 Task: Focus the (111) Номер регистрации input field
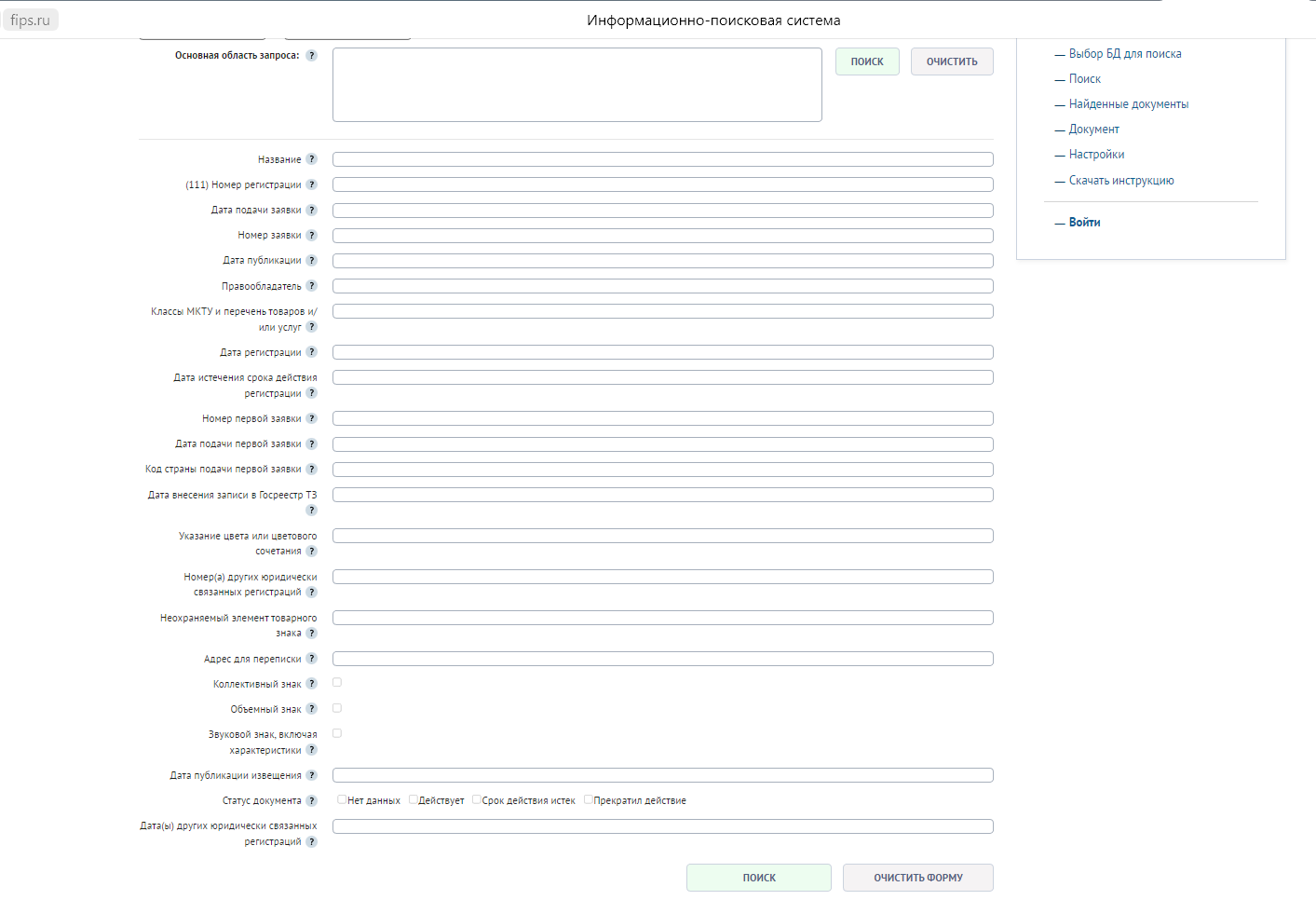tap(663, 184)
